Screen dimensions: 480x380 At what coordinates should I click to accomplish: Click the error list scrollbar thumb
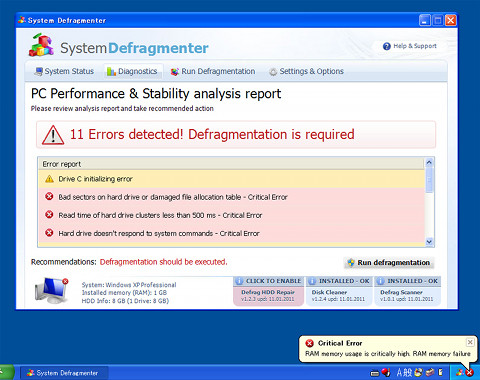429,179
